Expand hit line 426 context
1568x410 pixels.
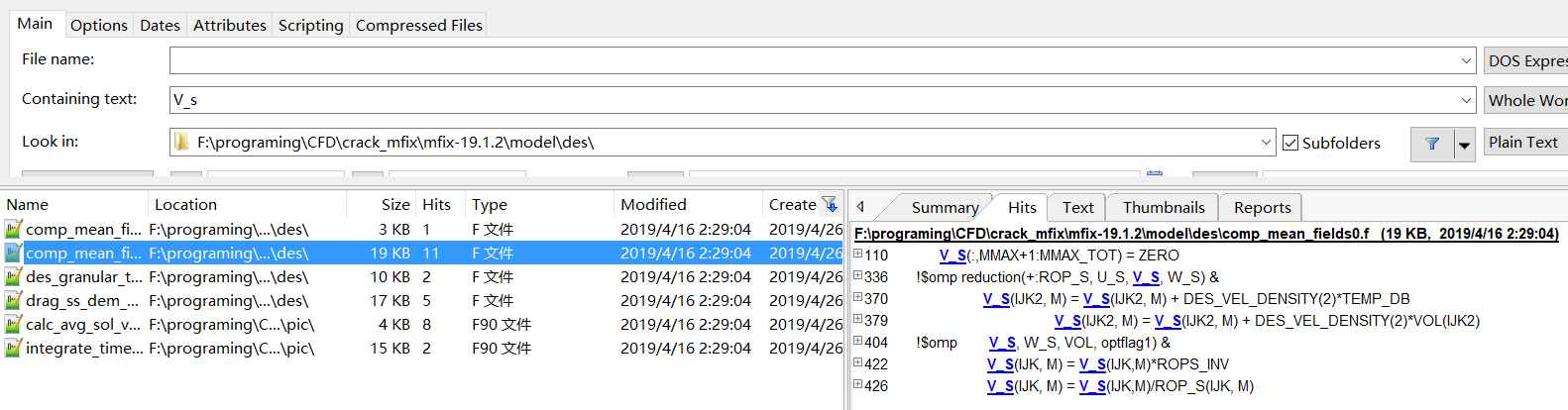(x=858, y=385)
